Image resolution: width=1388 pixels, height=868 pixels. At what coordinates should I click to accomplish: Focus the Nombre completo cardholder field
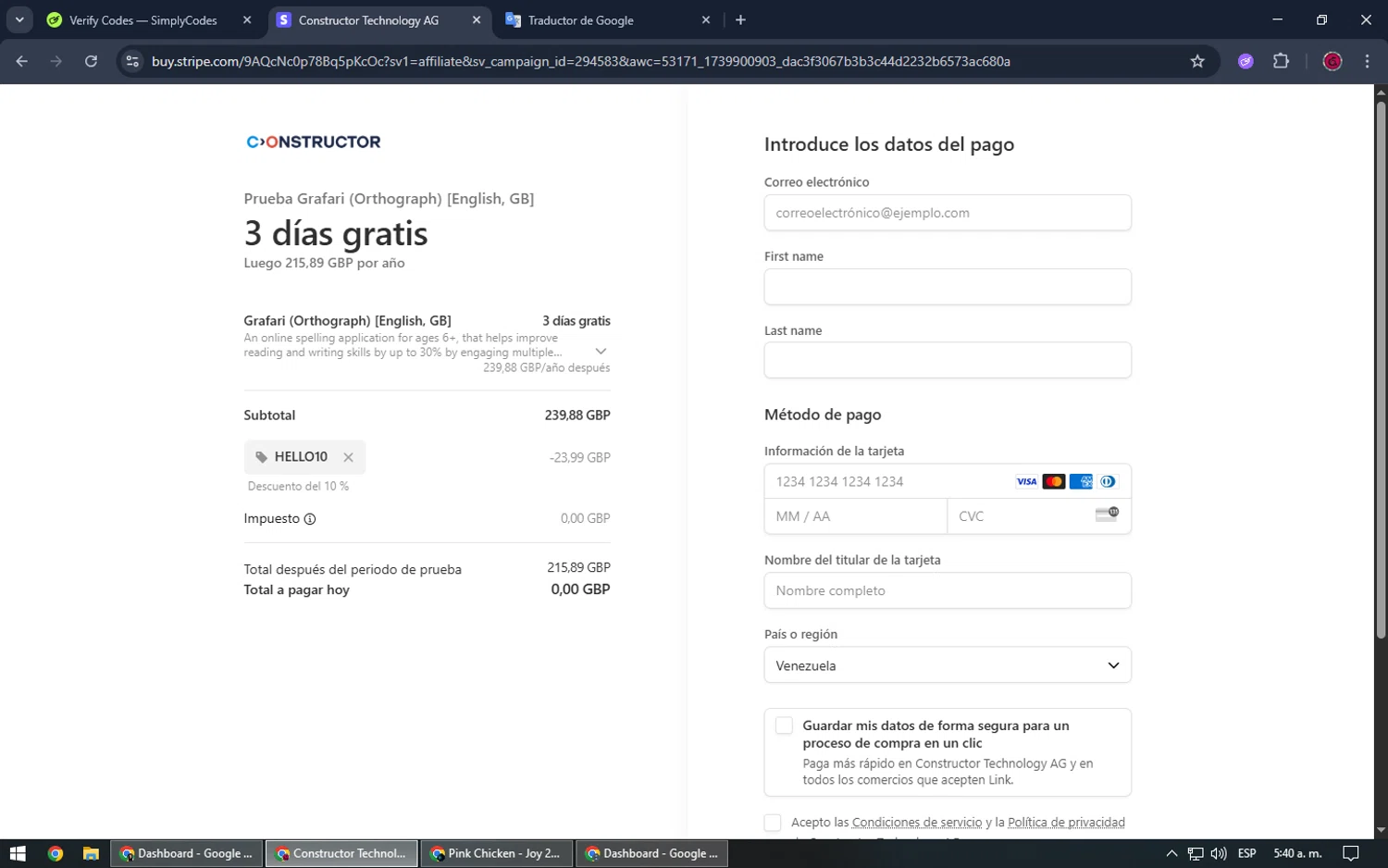pos(948,590)
